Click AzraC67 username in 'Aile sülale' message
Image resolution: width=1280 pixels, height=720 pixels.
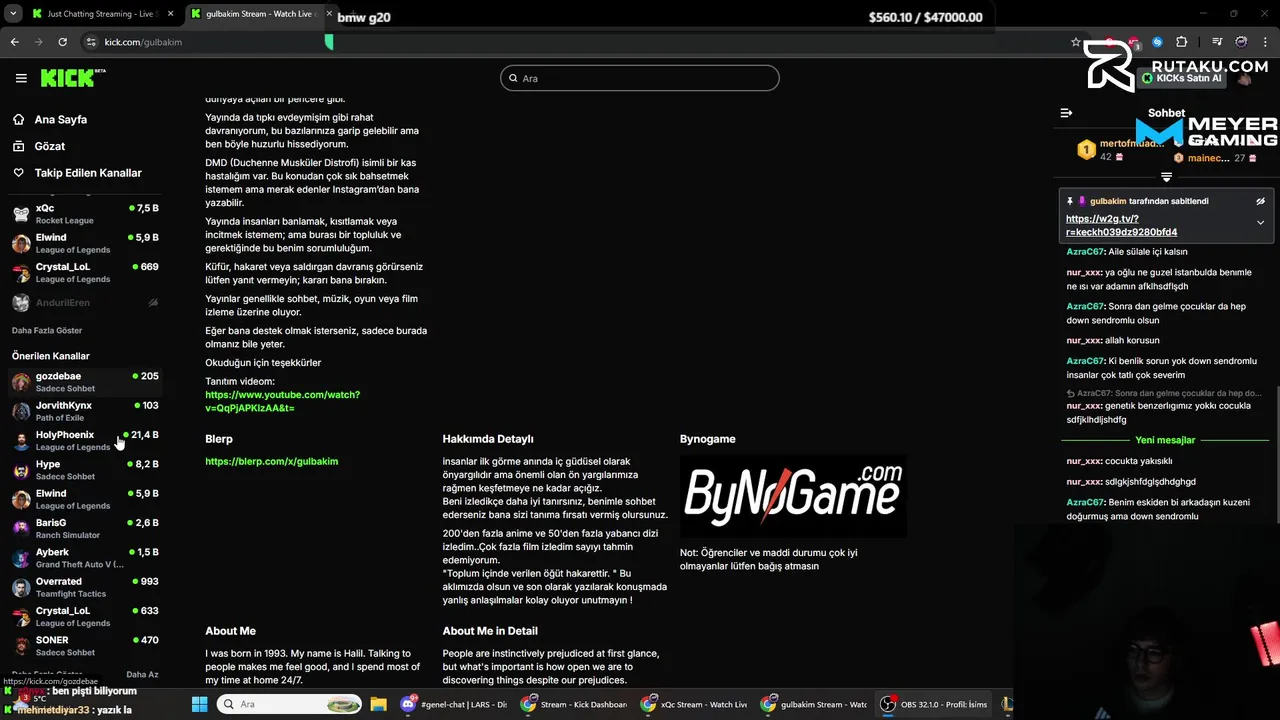(x=1085, y=252)
